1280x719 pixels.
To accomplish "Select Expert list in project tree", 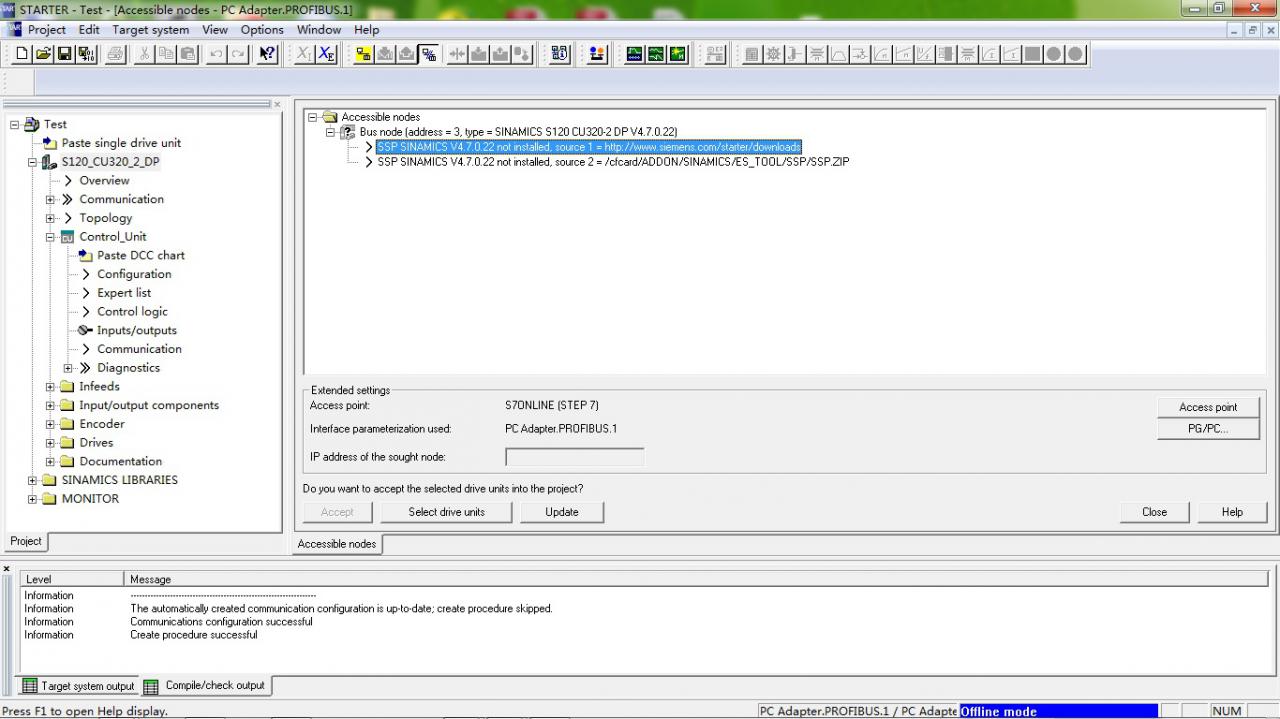I will tap(124, 293).
